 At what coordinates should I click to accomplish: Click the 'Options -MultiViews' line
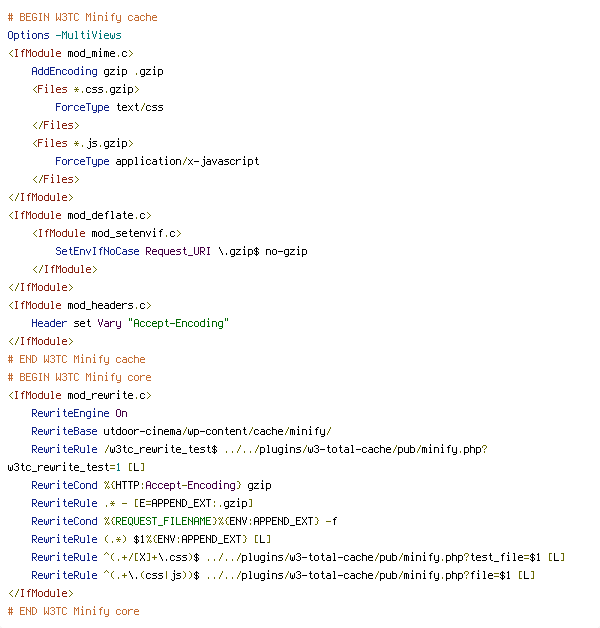[x=64, y=35]
